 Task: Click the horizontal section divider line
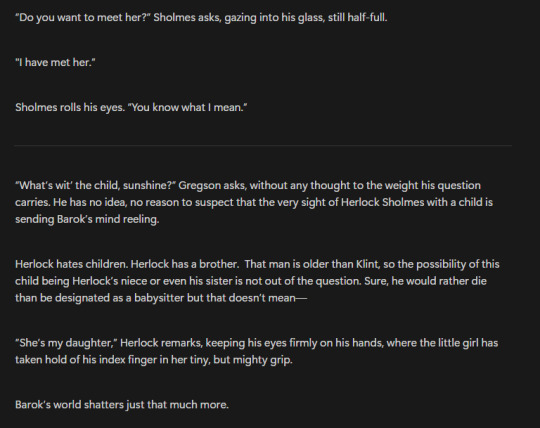(x=263, y=146)
